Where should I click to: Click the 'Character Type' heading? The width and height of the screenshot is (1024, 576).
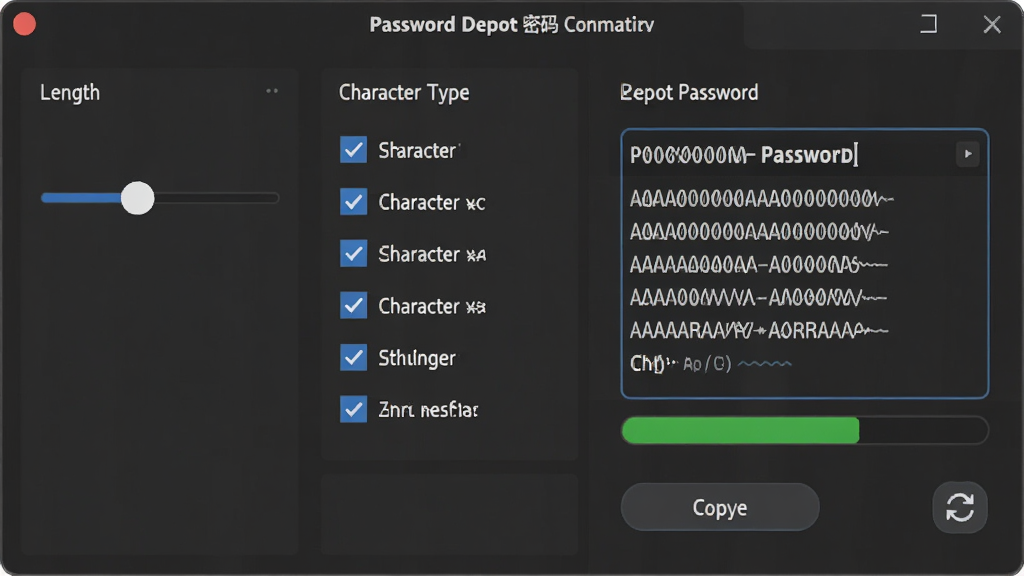[404, 92]
